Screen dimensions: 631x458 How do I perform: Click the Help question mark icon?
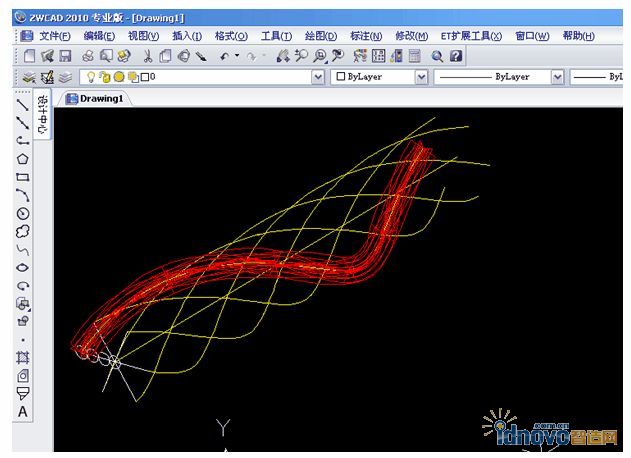[456, 56]
